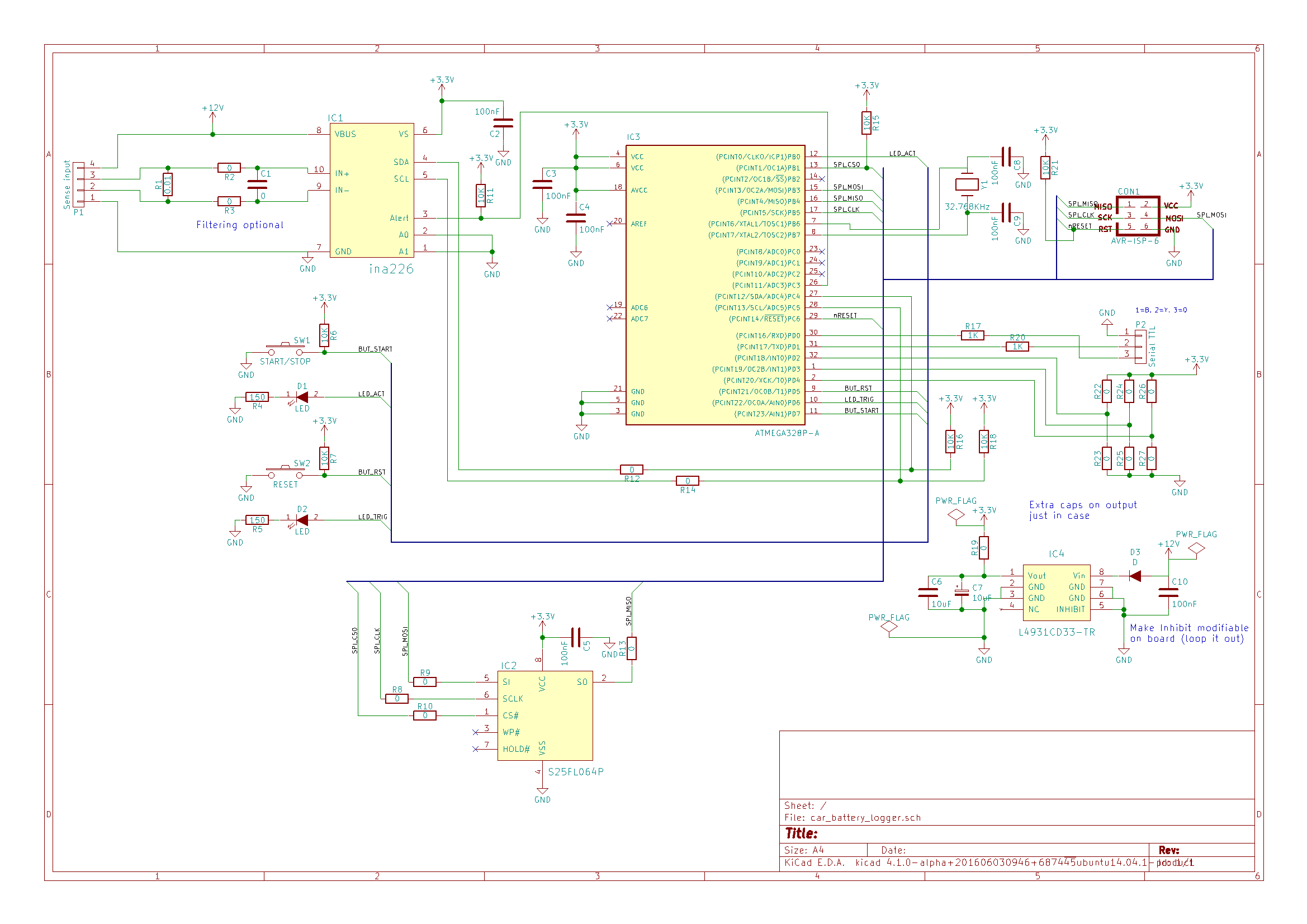The height and width of the screenshot is (924, 1307).
Task: Select the SW2 RESET pushbutton symbol
Action: 285,472
